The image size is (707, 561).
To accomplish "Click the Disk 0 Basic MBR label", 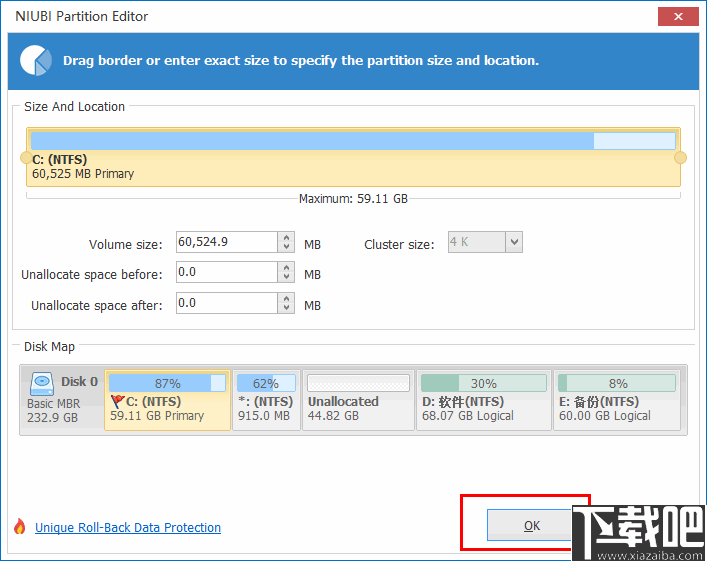I will coord(63,400).
